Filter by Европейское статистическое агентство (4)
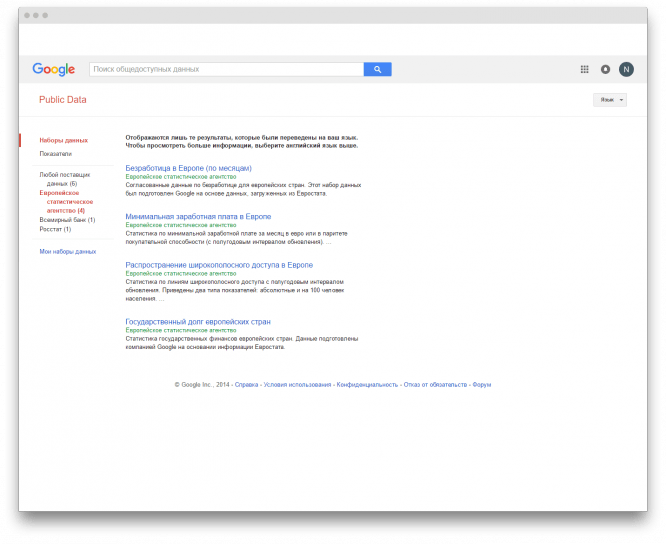The width and height of the screenshot is (666, 544). [x=66, y=202]
